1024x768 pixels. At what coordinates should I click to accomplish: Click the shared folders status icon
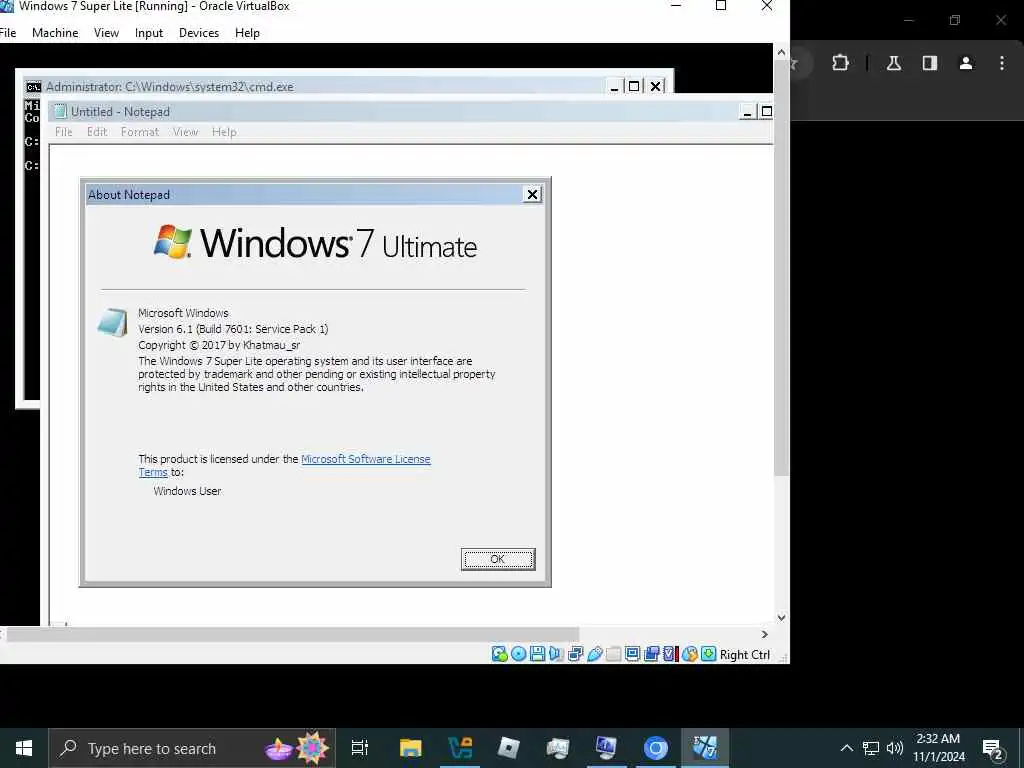point(613,654)
